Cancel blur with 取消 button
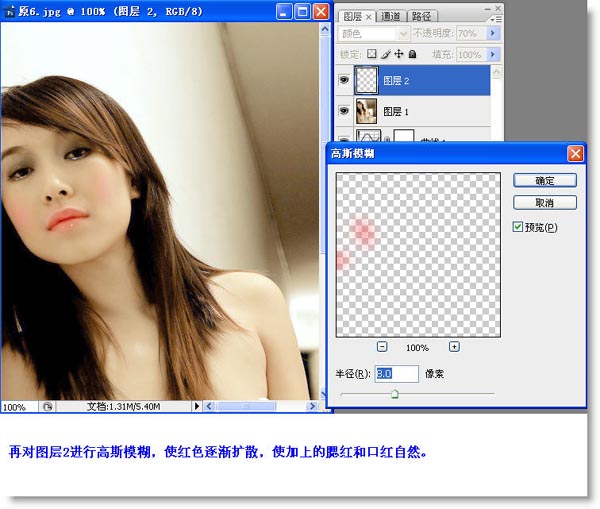 coord(545,202)
